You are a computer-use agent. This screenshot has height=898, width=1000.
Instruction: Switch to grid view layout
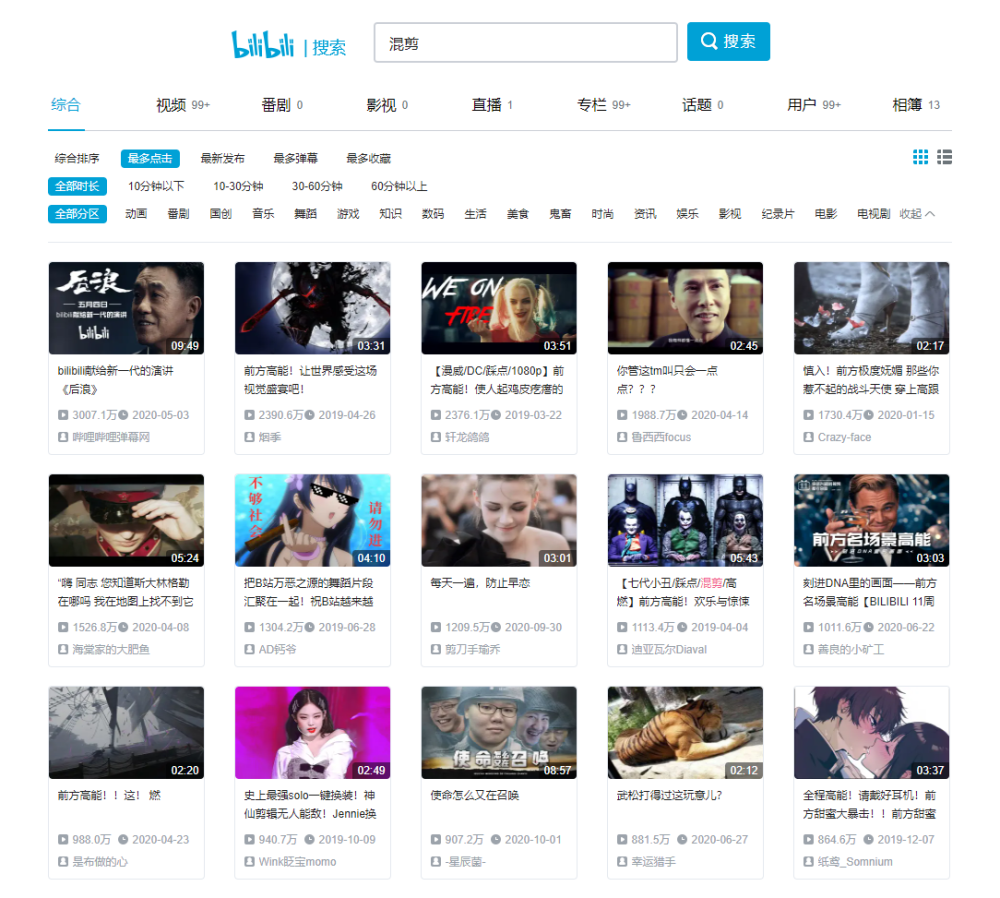tap(920, 157)
